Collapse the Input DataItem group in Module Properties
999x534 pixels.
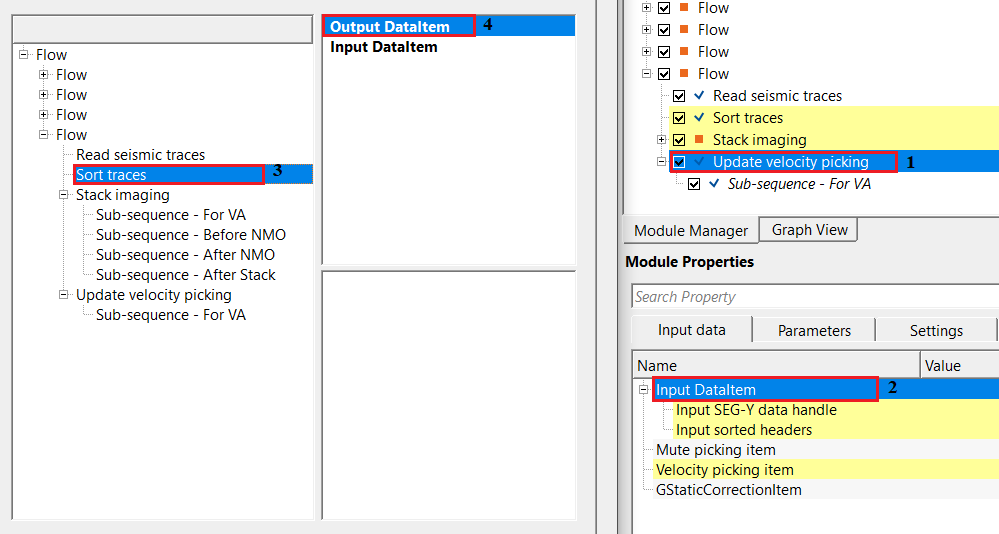click(x=643, y=389)
